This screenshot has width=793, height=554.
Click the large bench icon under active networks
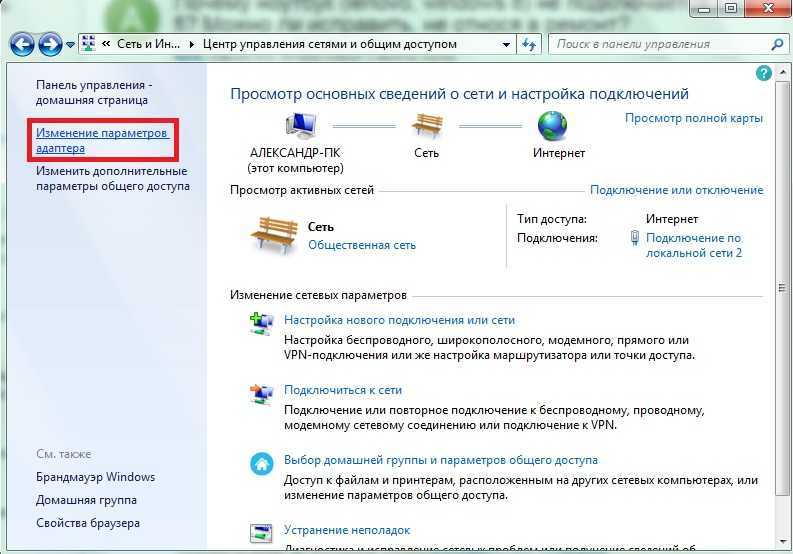(274, 235)
